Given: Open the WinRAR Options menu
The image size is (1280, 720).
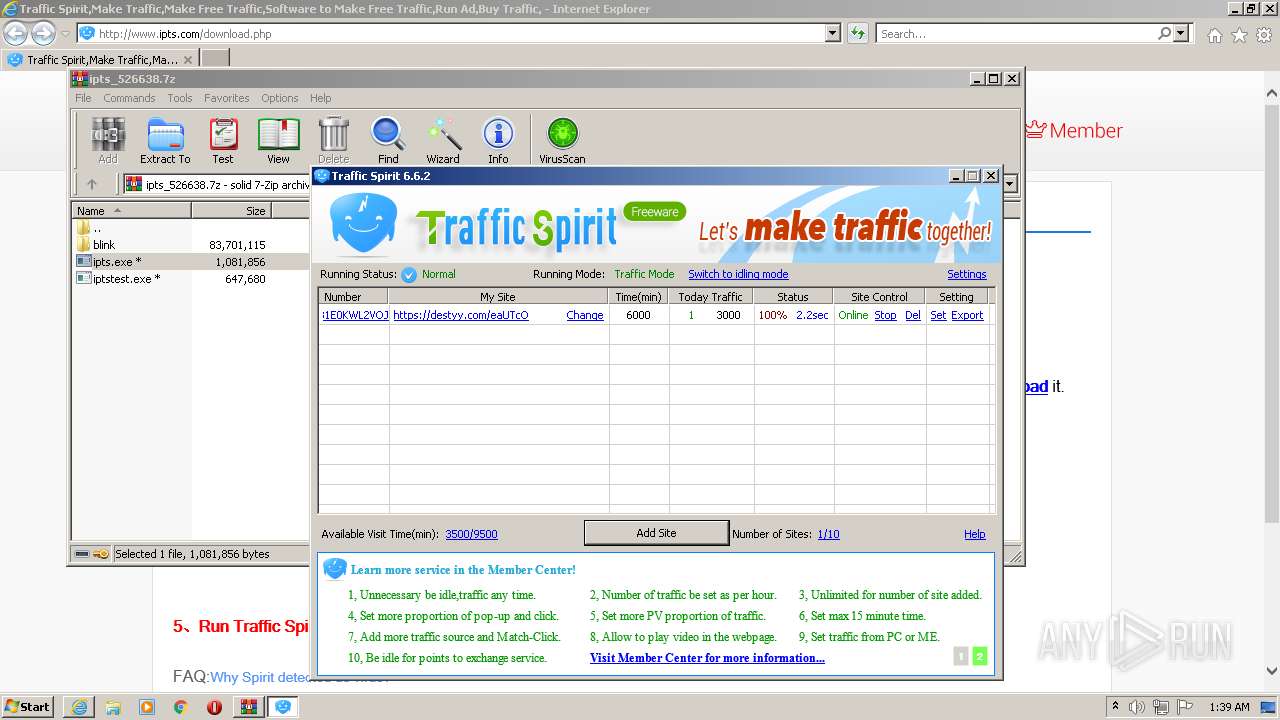Looking at the screenshot, I should [280, 98].
